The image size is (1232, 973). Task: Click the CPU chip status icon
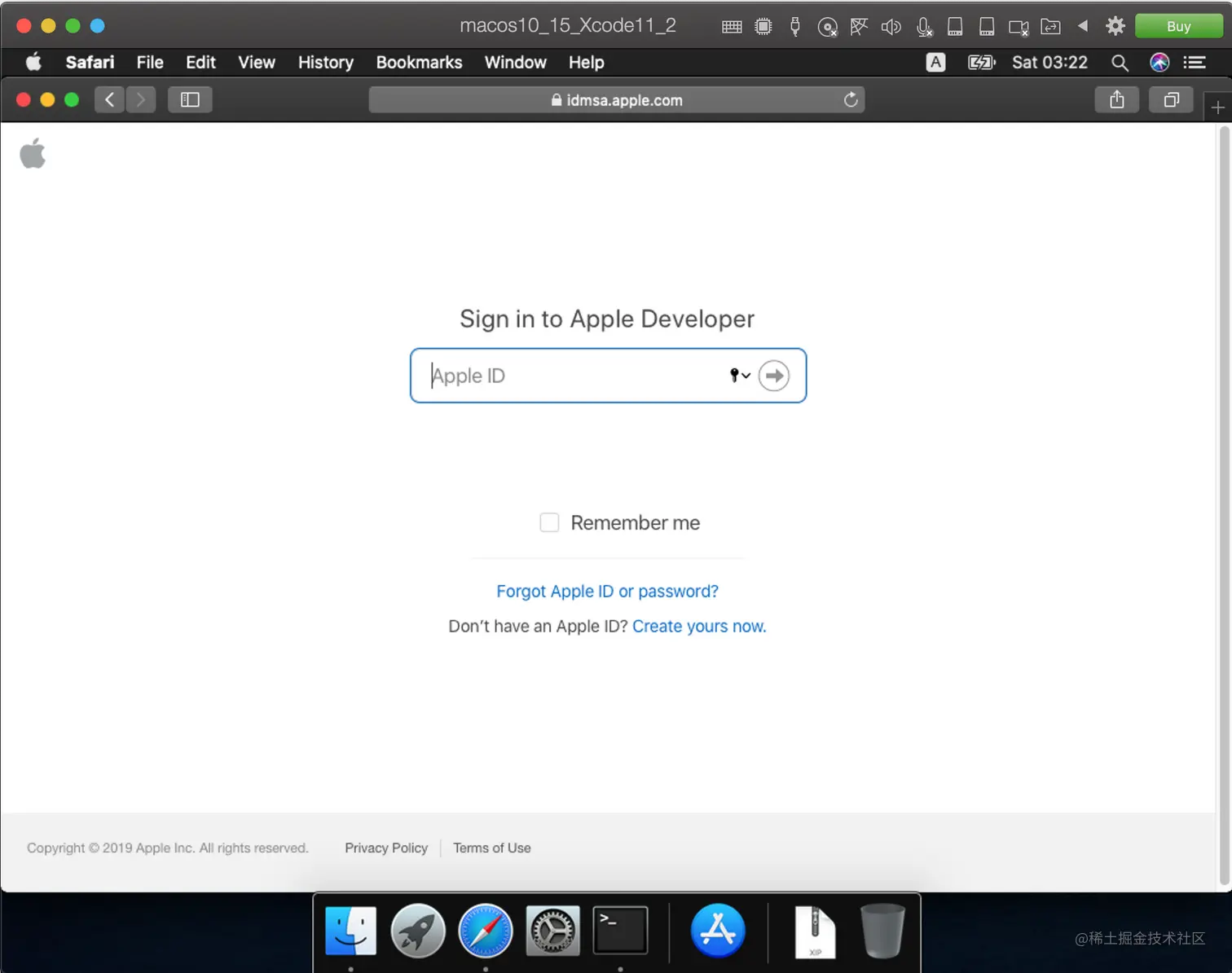click(763, 26)
